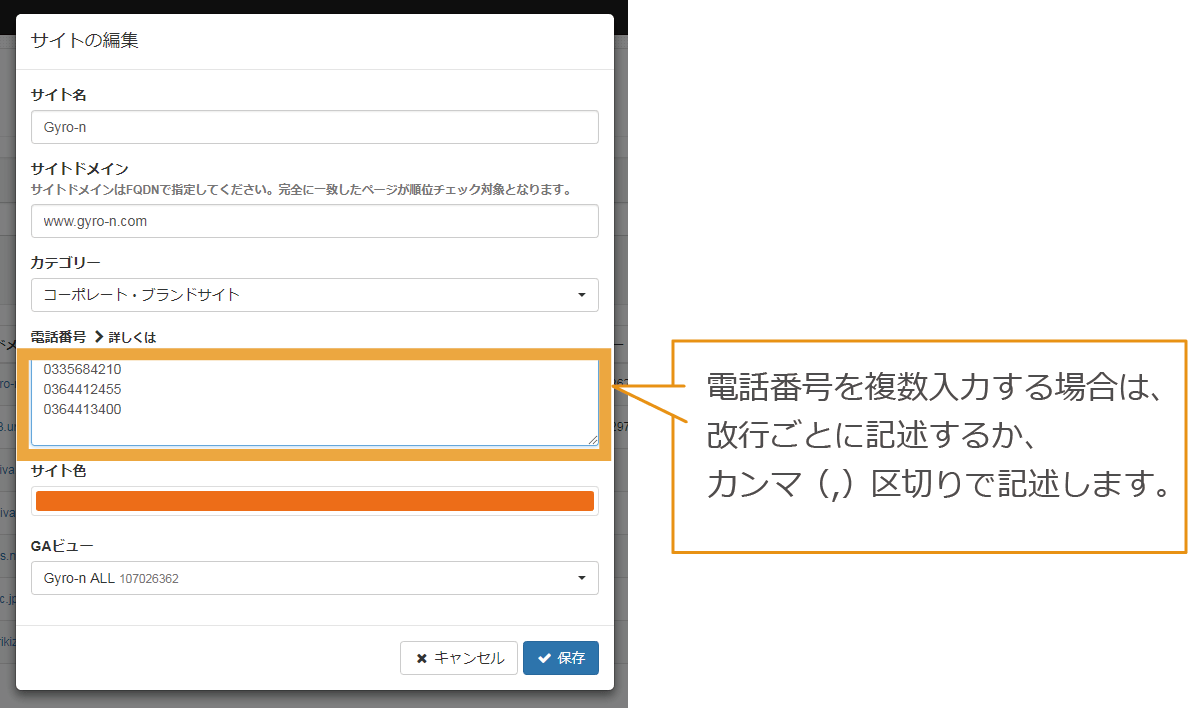Click the サイト名 field containing Gyro-n
The height and width of the screenshot is (709, 1188).
point(314,127)
